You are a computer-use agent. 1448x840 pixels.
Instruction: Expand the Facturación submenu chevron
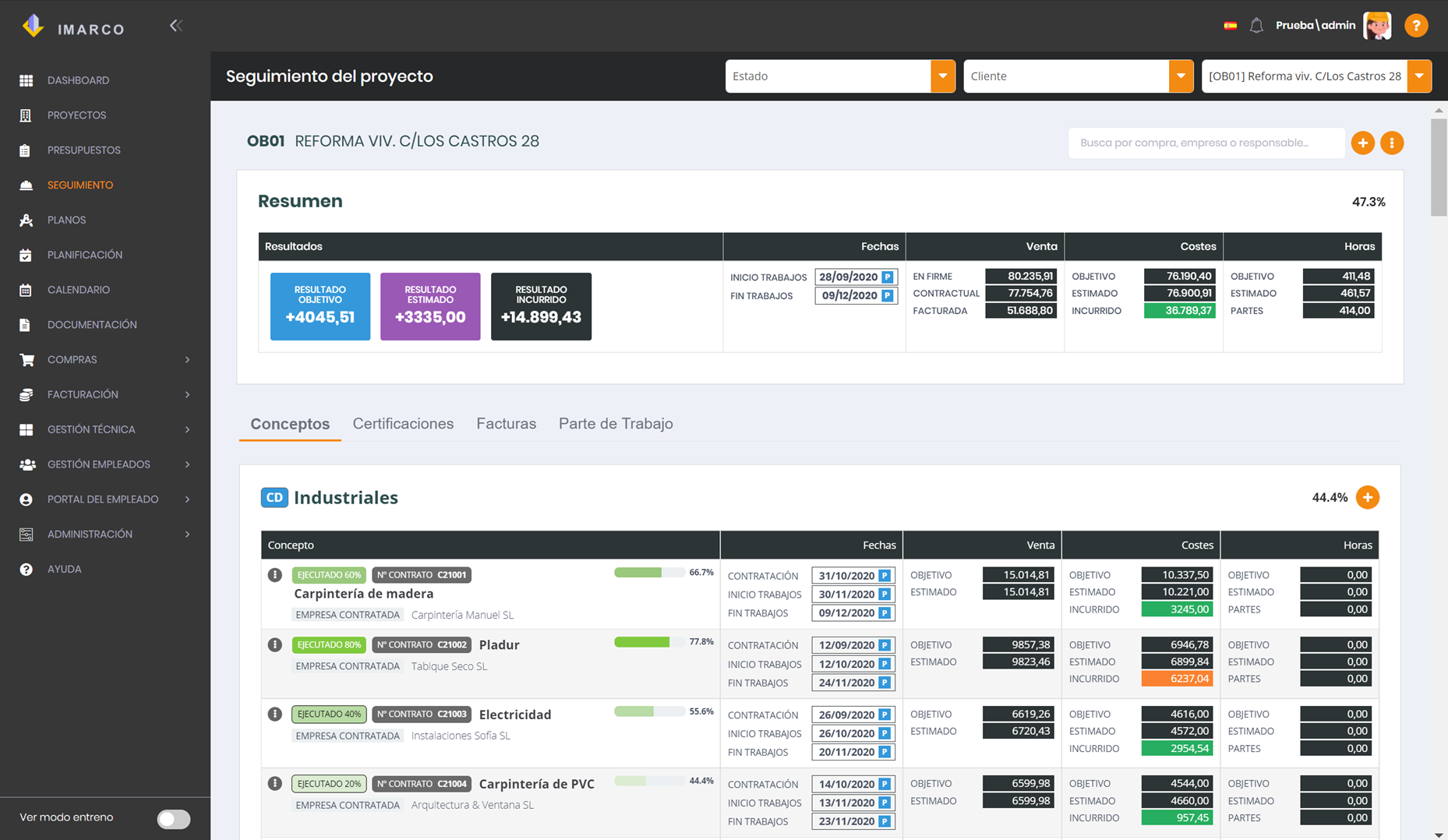click(x=188, y=394)
